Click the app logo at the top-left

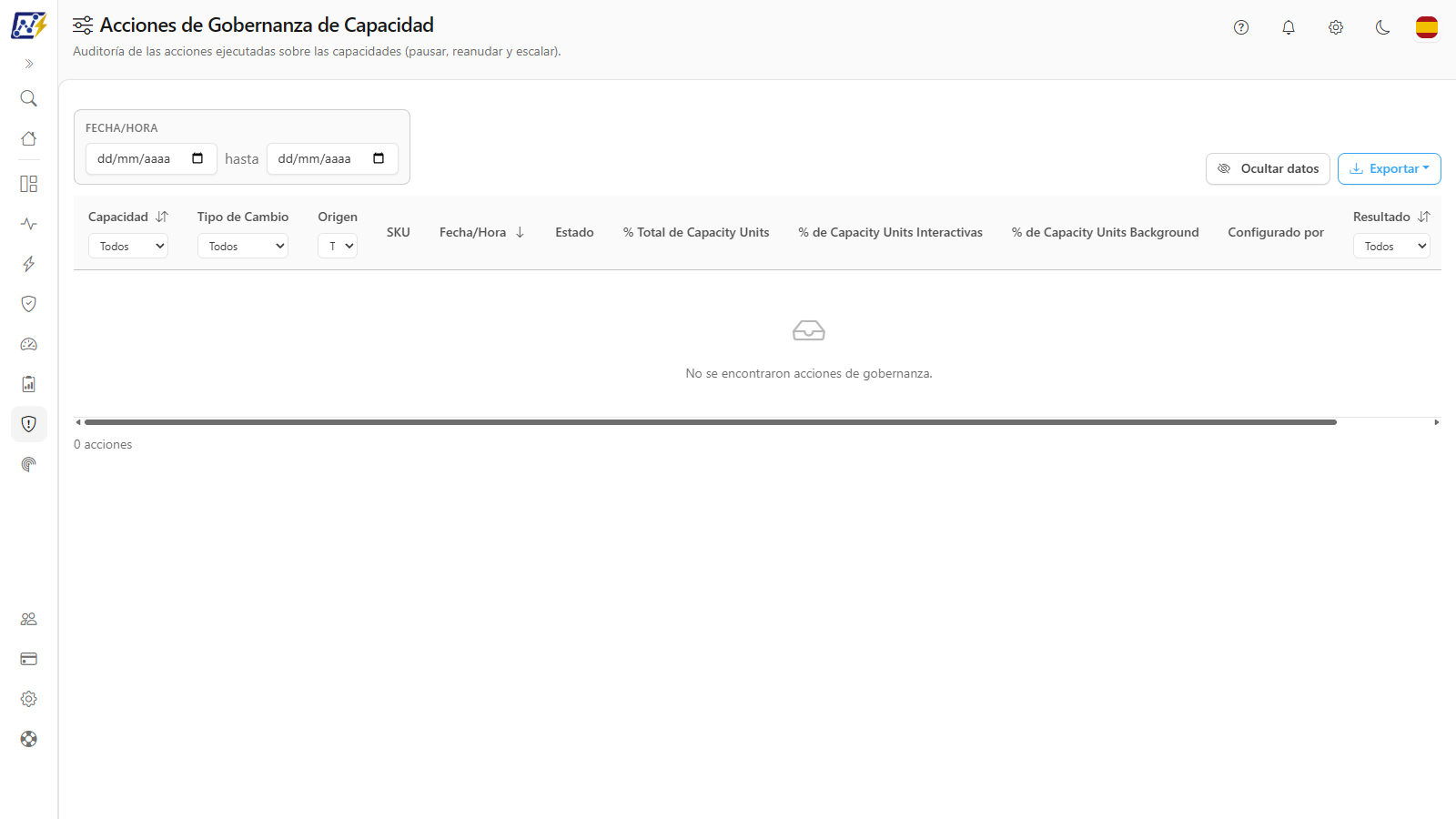pos(29,25)
